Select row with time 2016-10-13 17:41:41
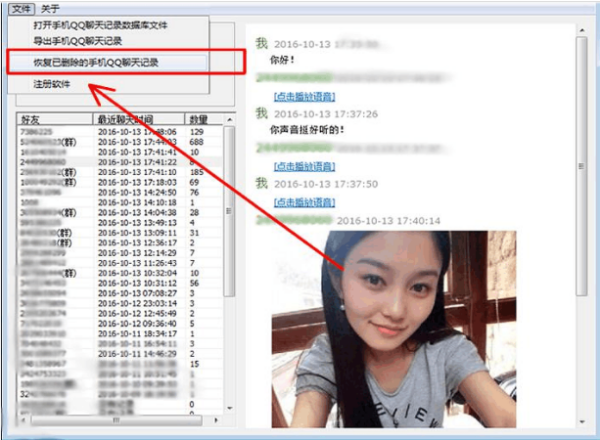Screen dimensions: 600x440 [119, 152]
